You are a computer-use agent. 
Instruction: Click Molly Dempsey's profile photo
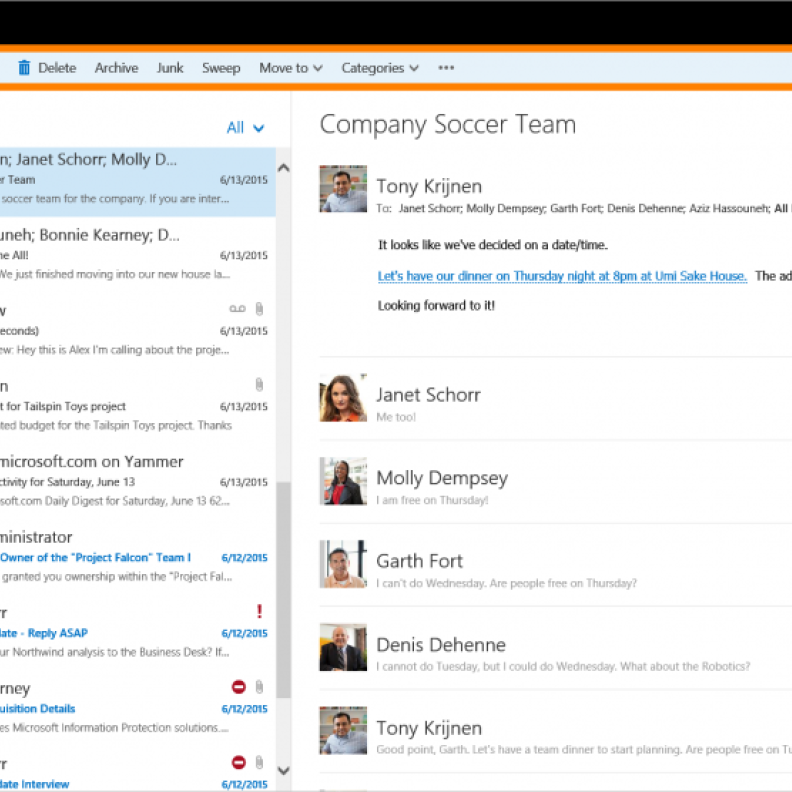343,481
